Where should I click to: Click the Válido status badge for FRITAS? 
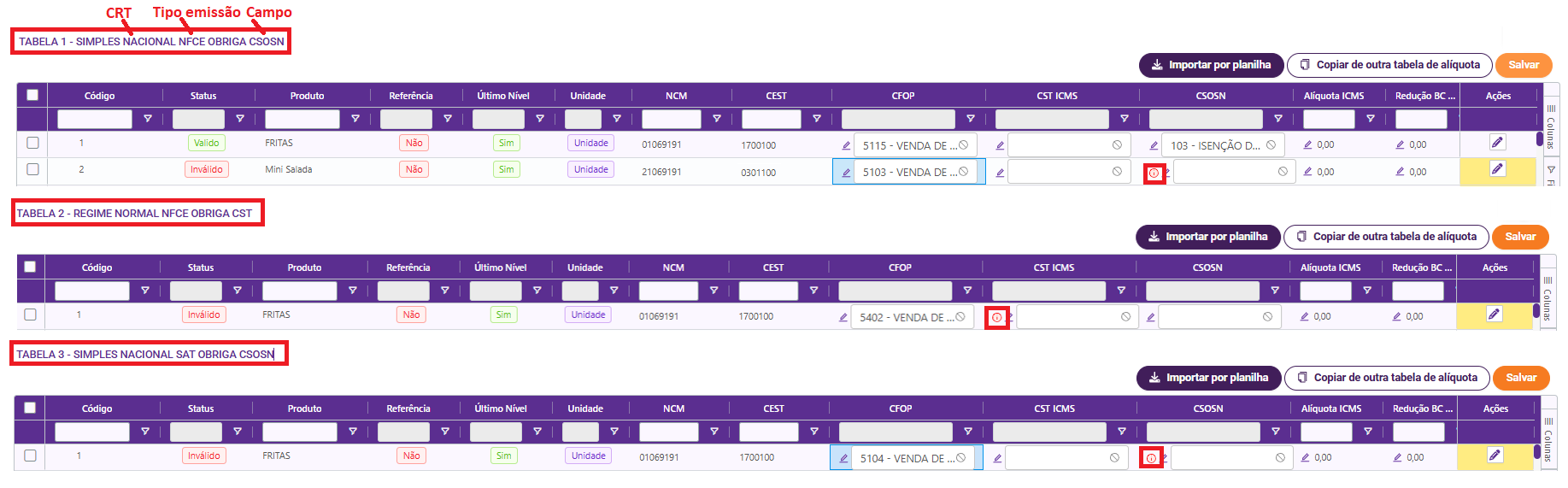point(207,143)
